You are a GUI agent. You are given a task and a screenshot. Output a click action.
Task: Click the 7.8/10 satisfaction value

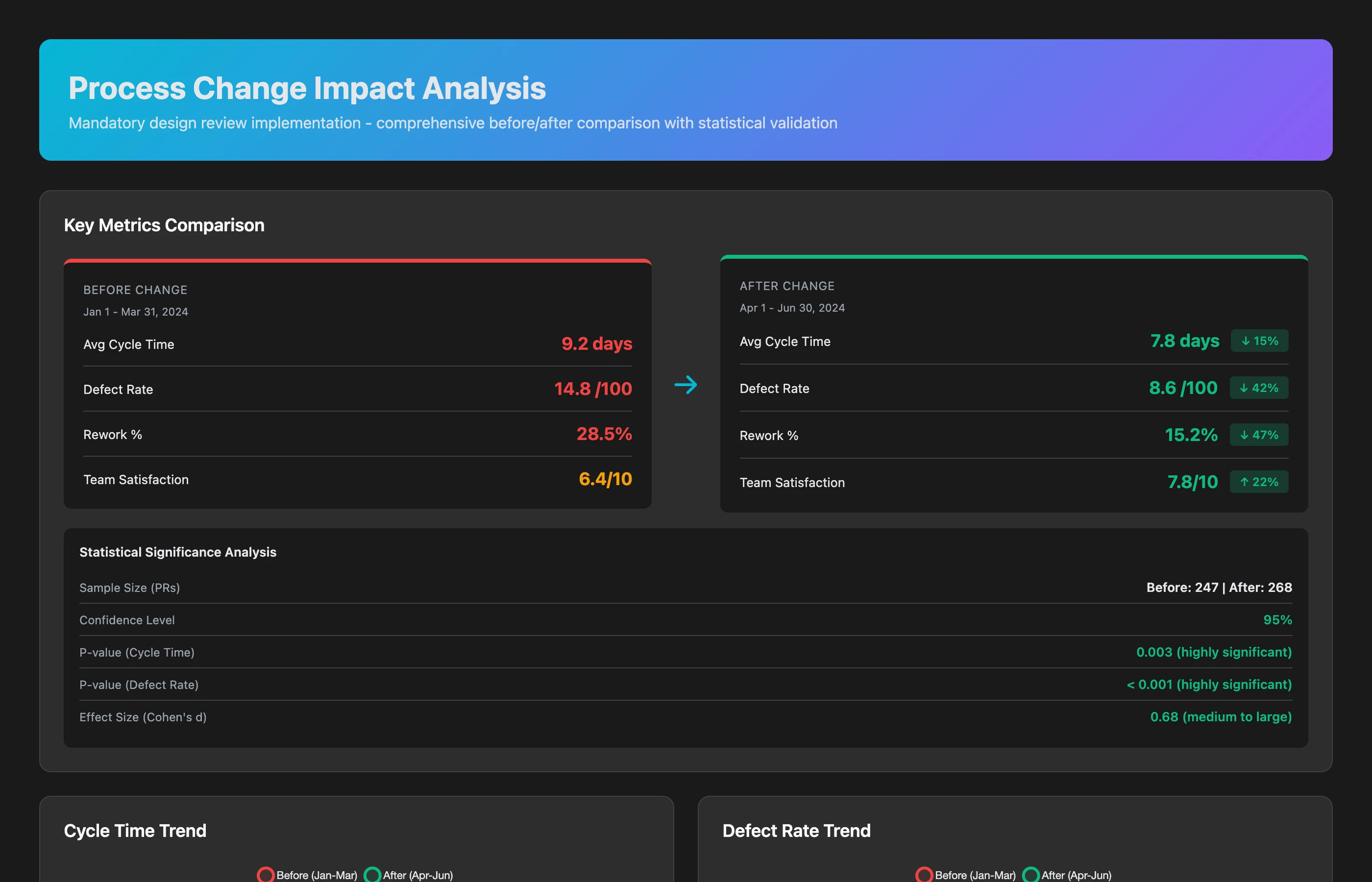click(x=1192, y=482)
